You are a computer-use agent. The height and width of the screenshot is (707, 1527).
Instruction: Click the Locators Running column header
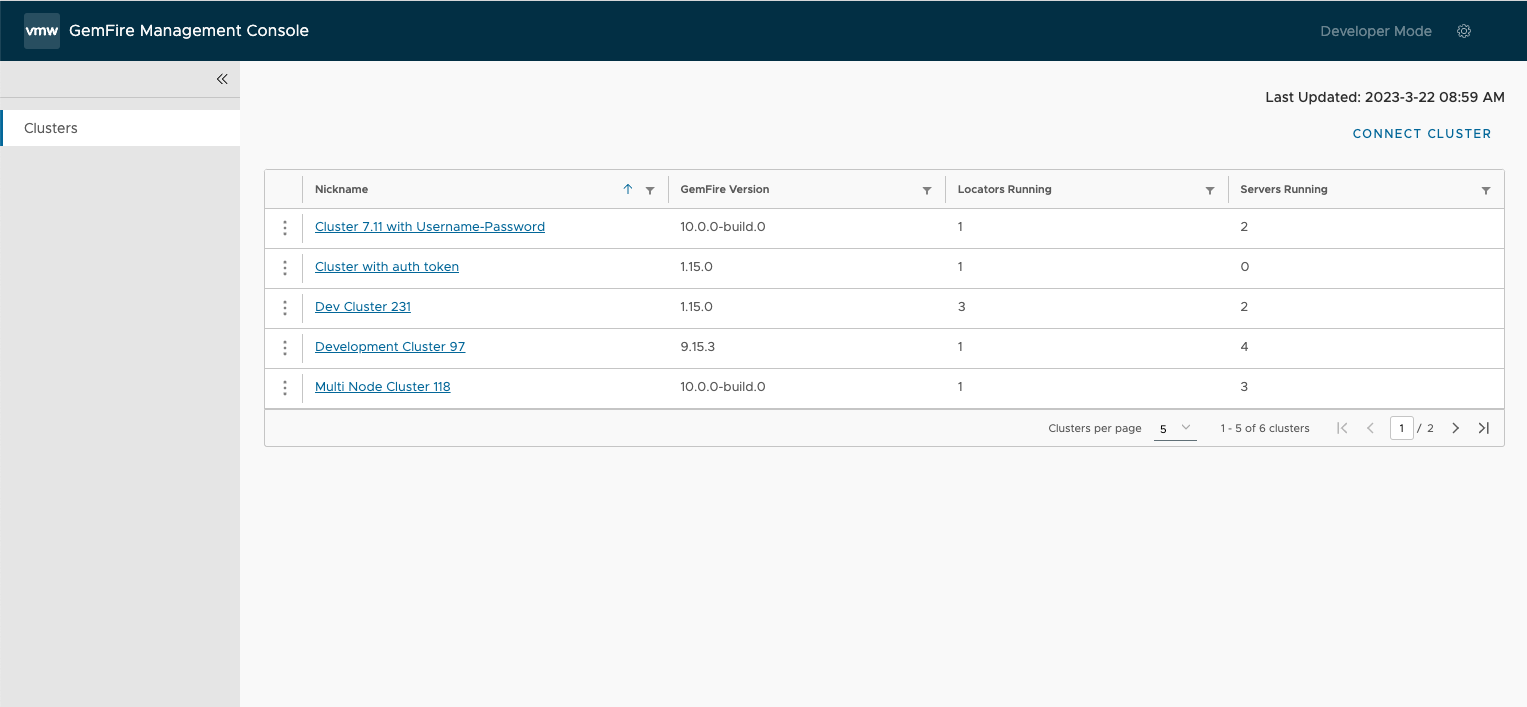(1005, 189)
